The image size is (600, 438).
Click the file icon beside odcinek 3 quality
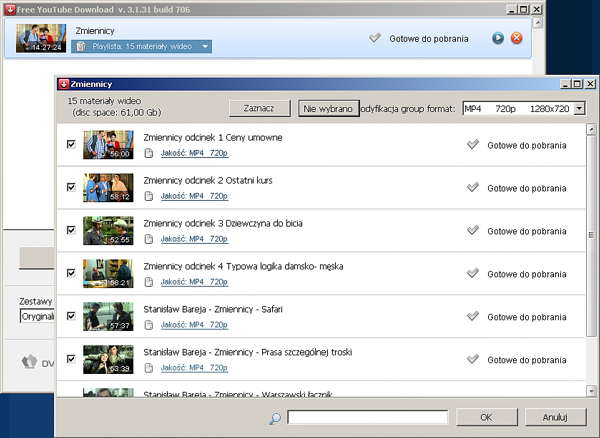(x=149, y=239)
